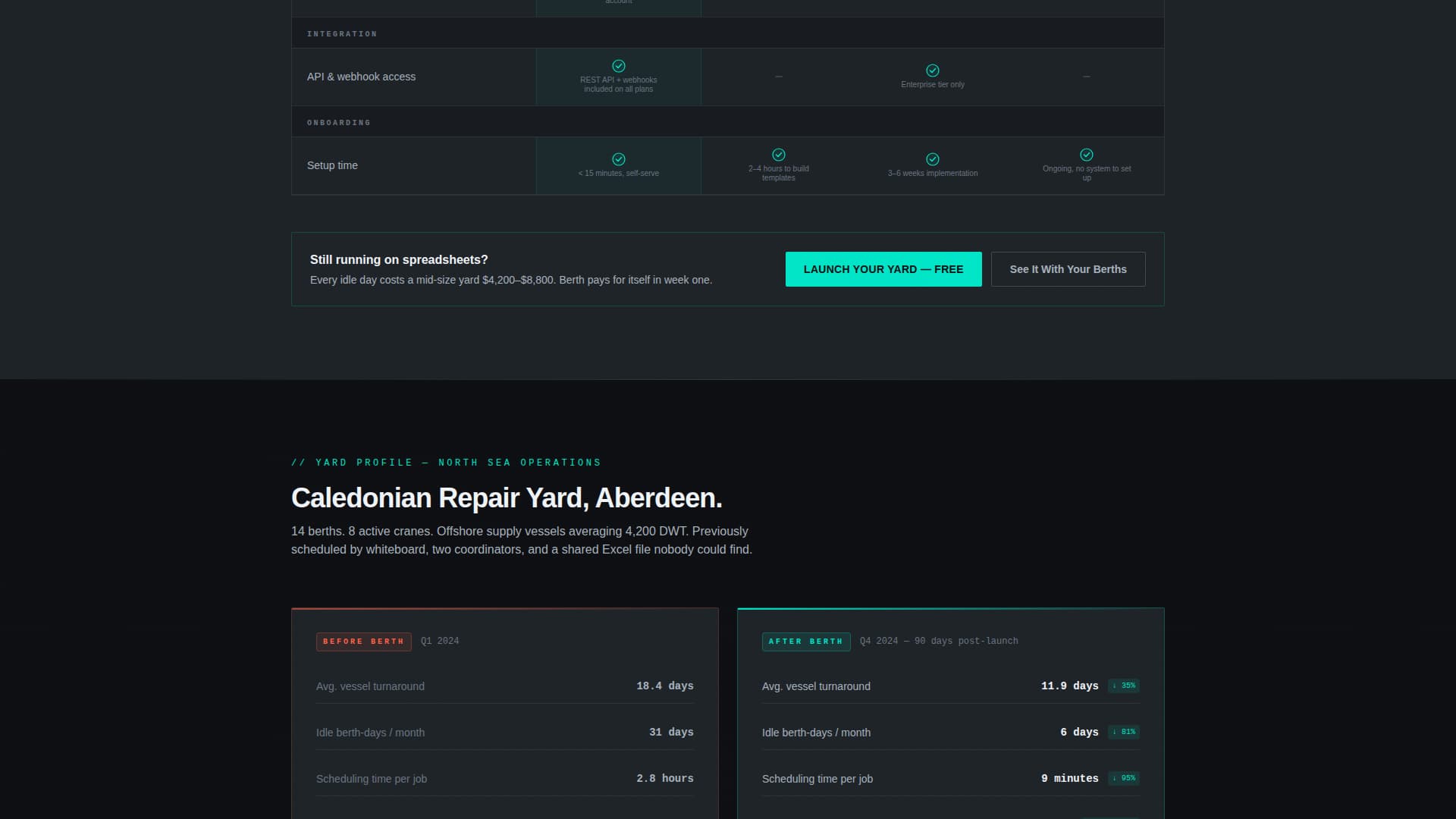
Task: Click the '11.9 days' value
Action: pyautogui.click(x=1070, y=686)
